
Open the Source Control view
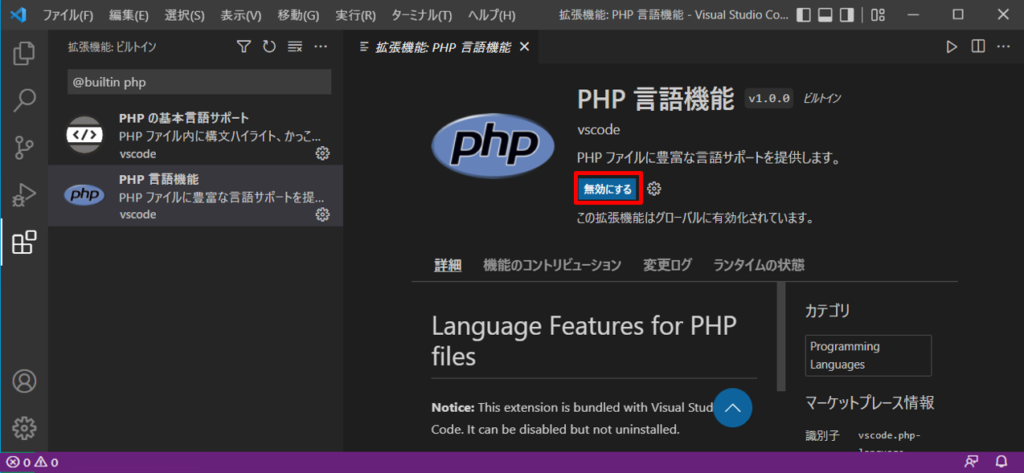tap(24, 148)
